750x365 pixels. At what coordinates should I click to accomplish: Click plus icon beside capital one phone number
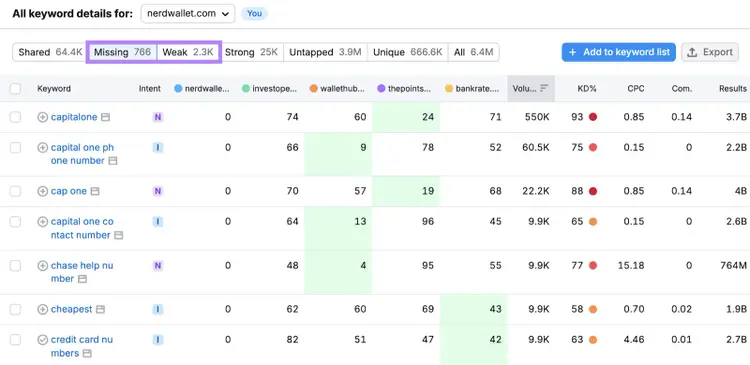point(43,148)
